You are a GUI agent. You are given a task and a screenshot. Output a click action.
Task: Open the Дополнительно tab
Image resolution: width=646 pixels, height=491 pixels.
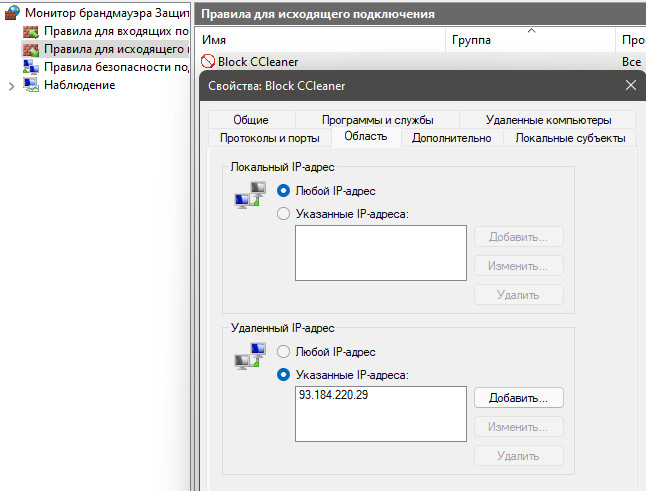pos(452,138)
